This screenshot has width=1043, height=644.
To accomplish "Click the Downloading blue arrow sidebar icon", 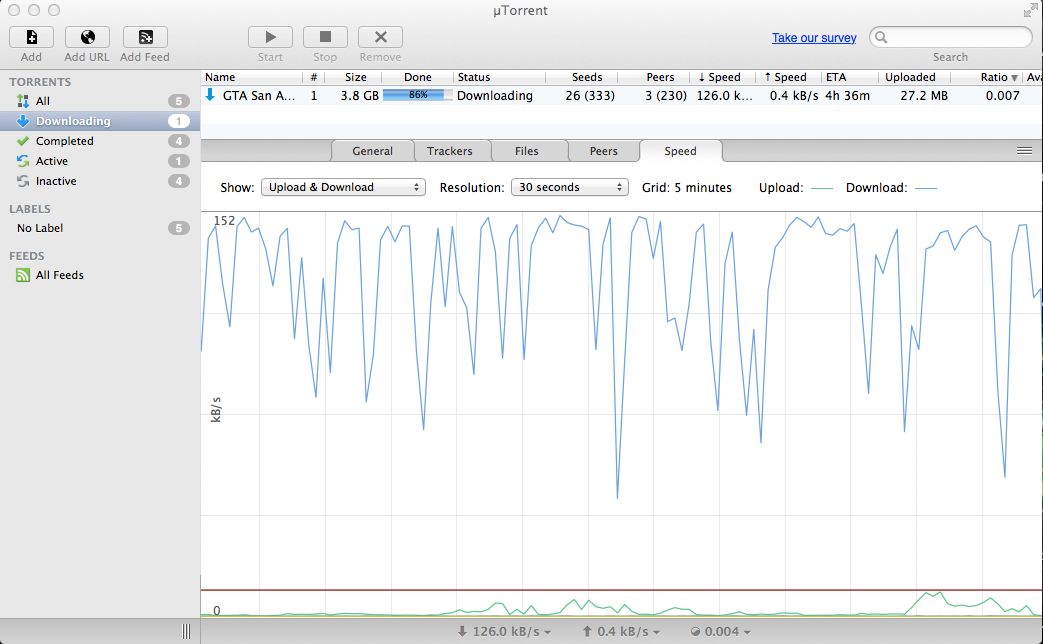I will [23, 121].
